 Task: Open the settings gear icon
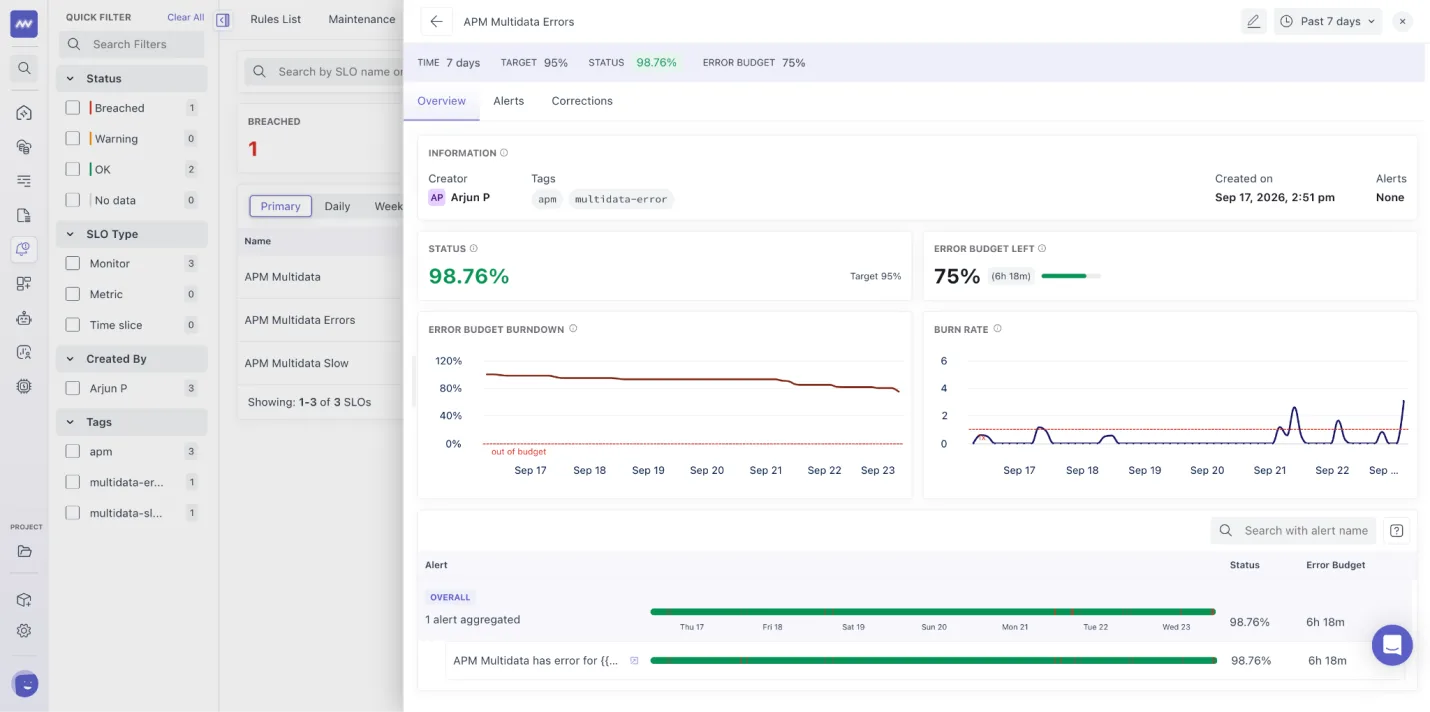point(24,631)
